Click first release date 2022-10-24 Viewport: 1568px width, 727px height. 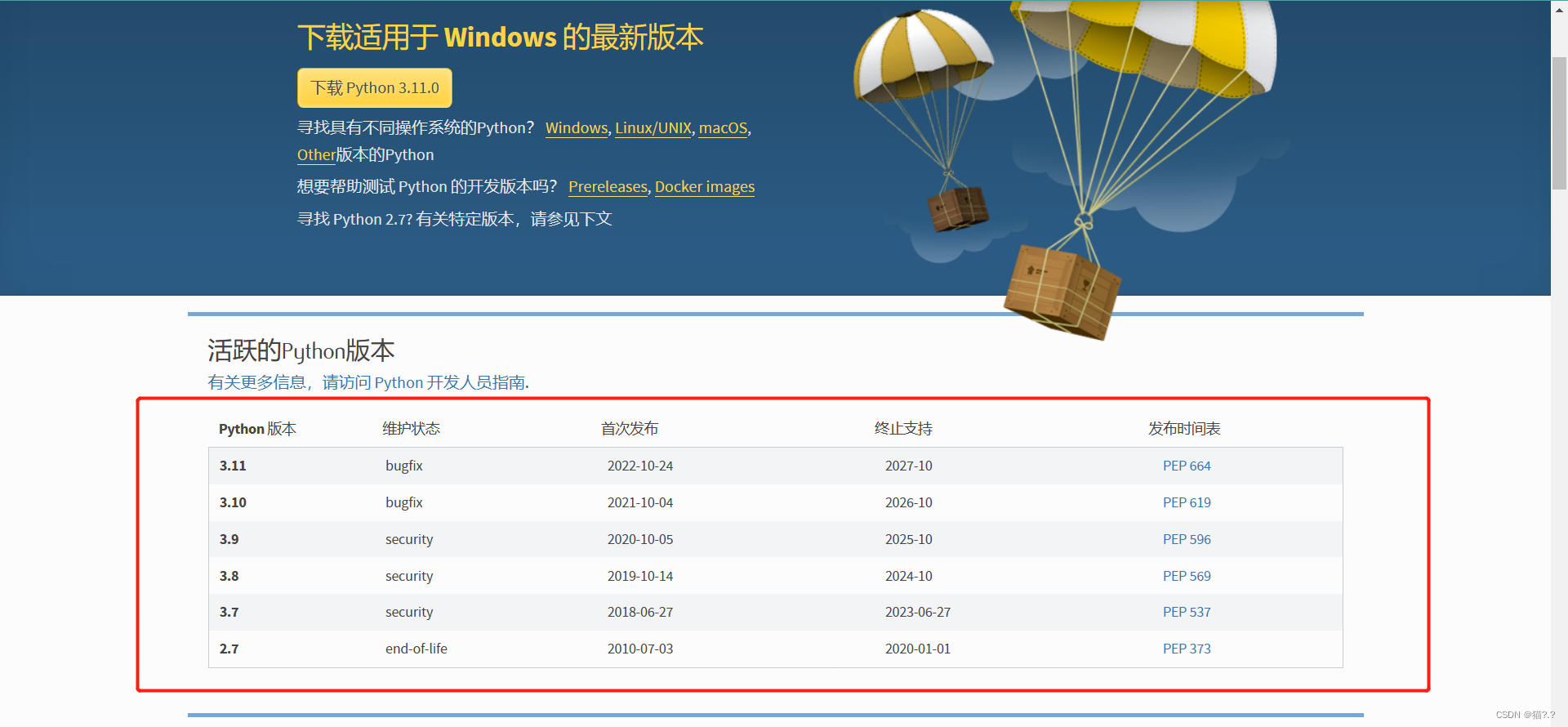pos(640,466)
